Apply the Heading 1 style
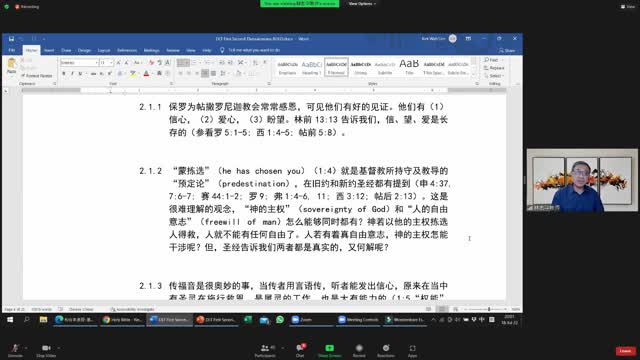Viewport: 640px width, 360px height. pos(311,67)
